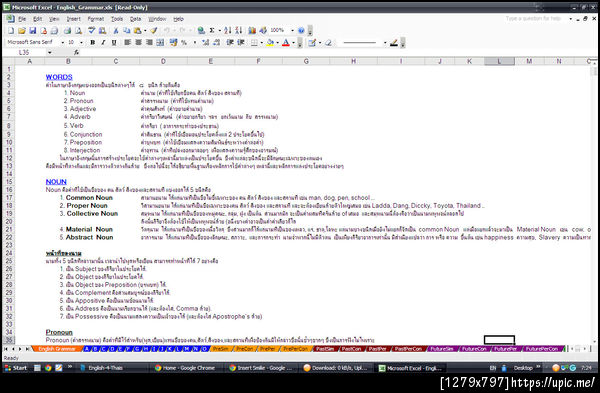Open the Fill Color dropdown arrow
The width and height of the screenshot is (600, 393).
277,42
